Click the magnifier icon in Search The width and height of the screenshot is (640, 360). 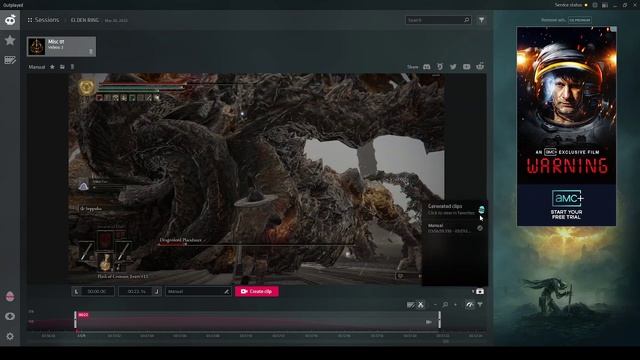tap(467, 20)
